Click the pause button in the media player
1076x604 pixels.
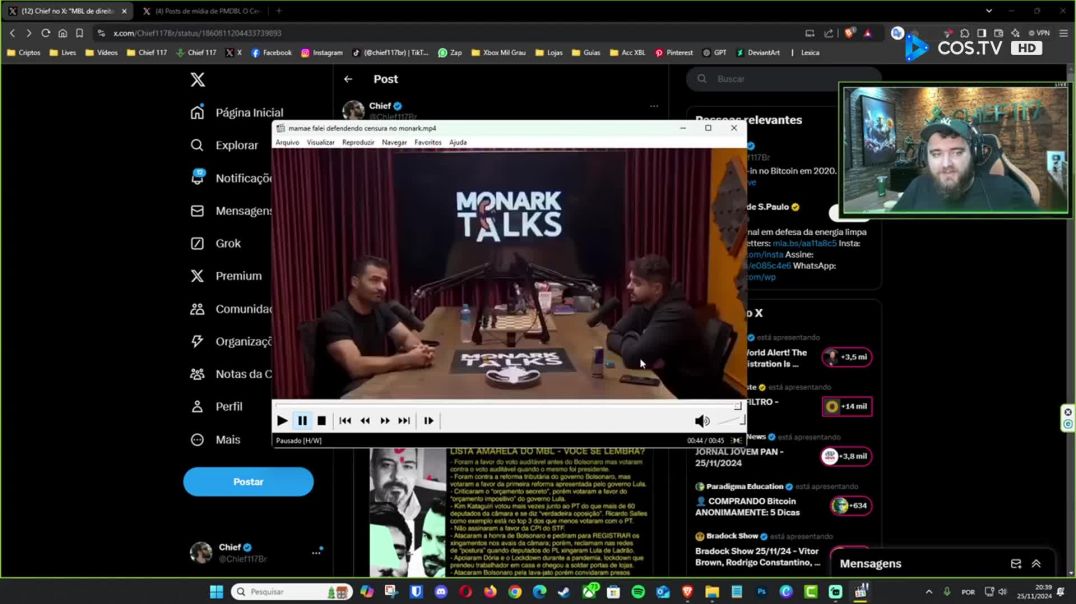302,420
